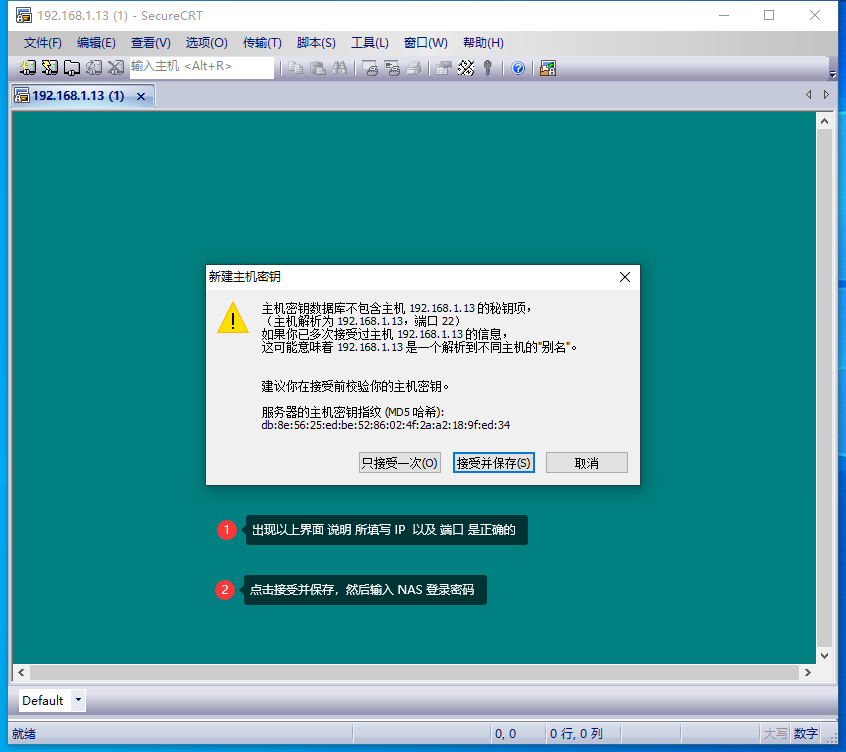Maximize the SecureCRT window
The height and width of the screenshot is (752, 846).
(x=769, y=15)
